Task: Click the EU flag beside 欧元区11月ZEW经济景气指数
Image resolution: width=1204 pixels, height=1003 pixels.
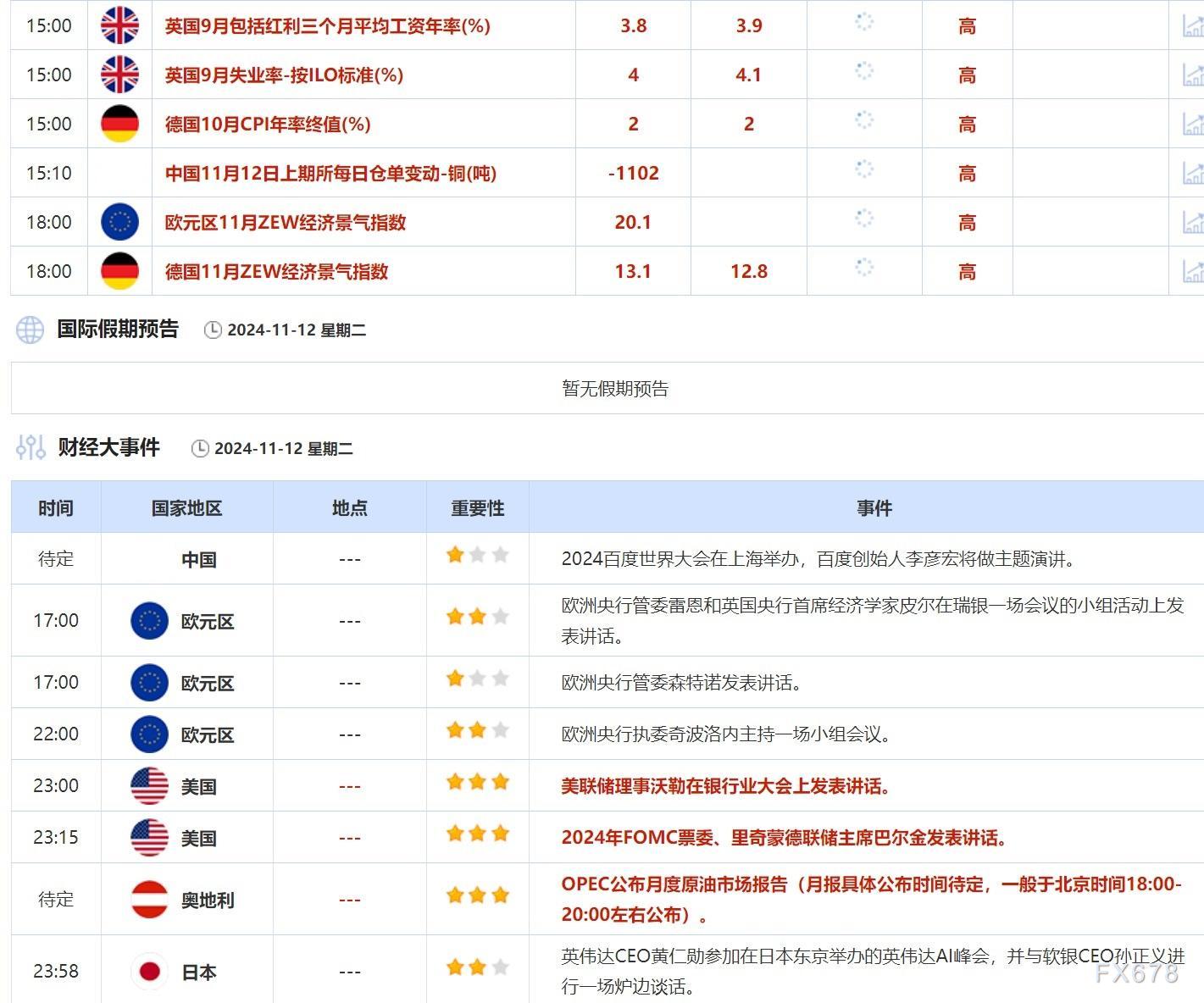Action: click(119, 222)
